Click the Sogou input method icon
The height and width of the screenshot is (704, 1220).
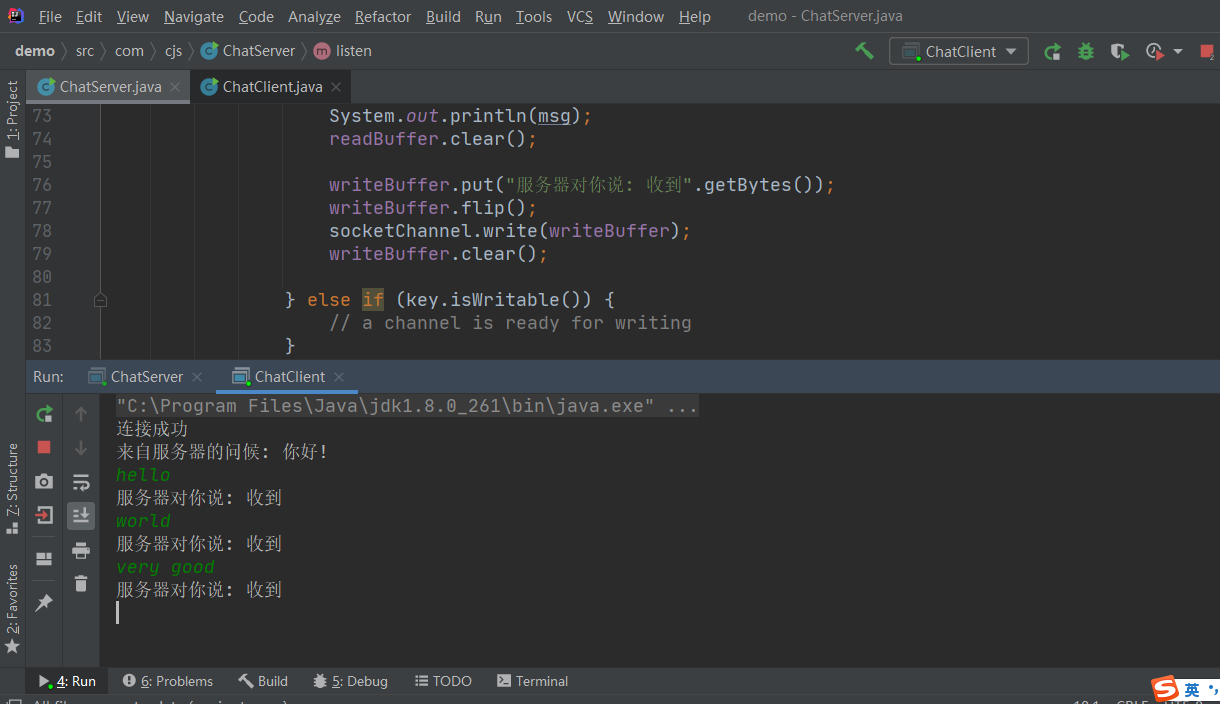pyautogui.click(x=1164, y=688)
